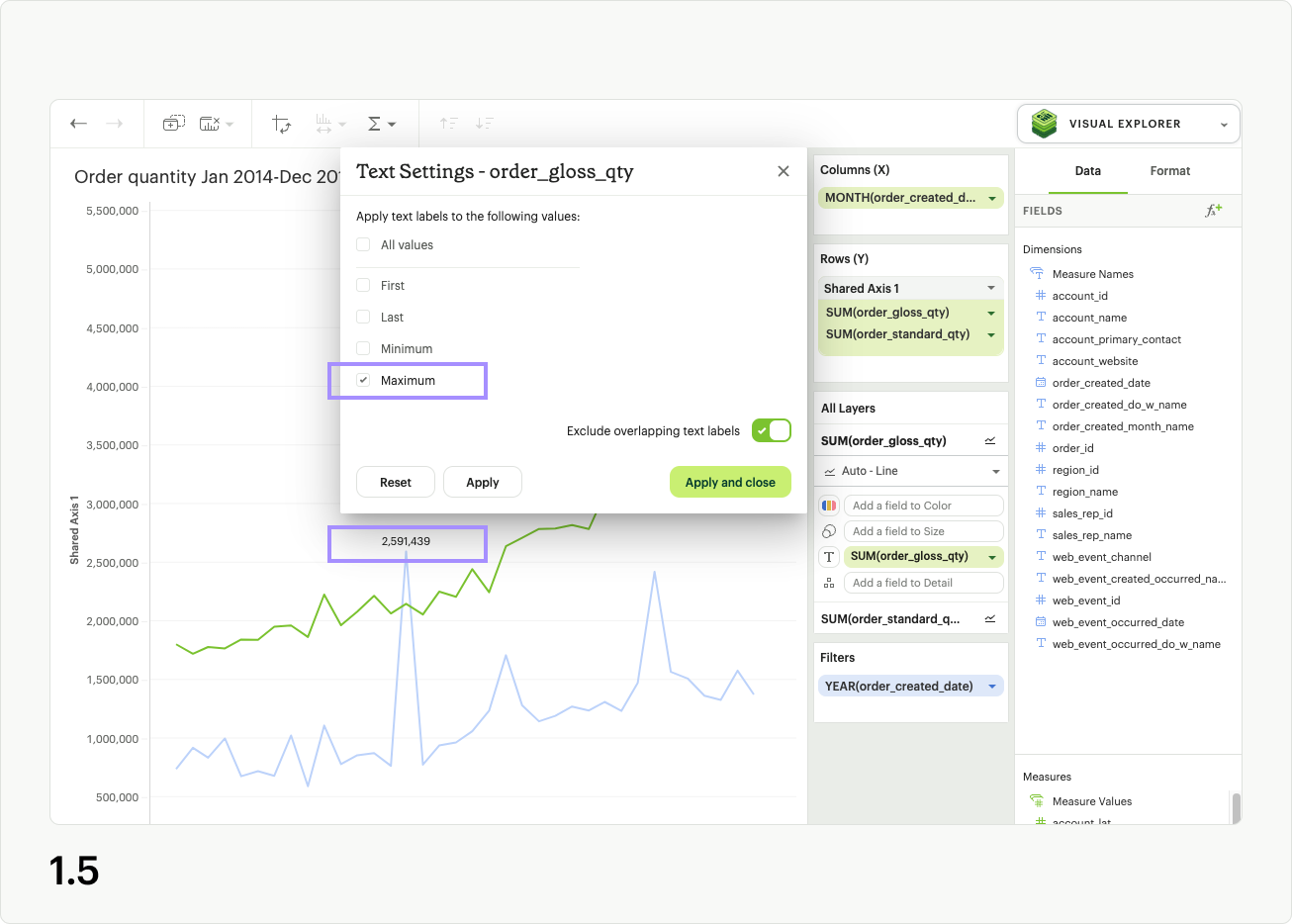The height and width of the screenshot is (924, 1292).
Task: Switch to the Format tab
Action: (1170, 171)
